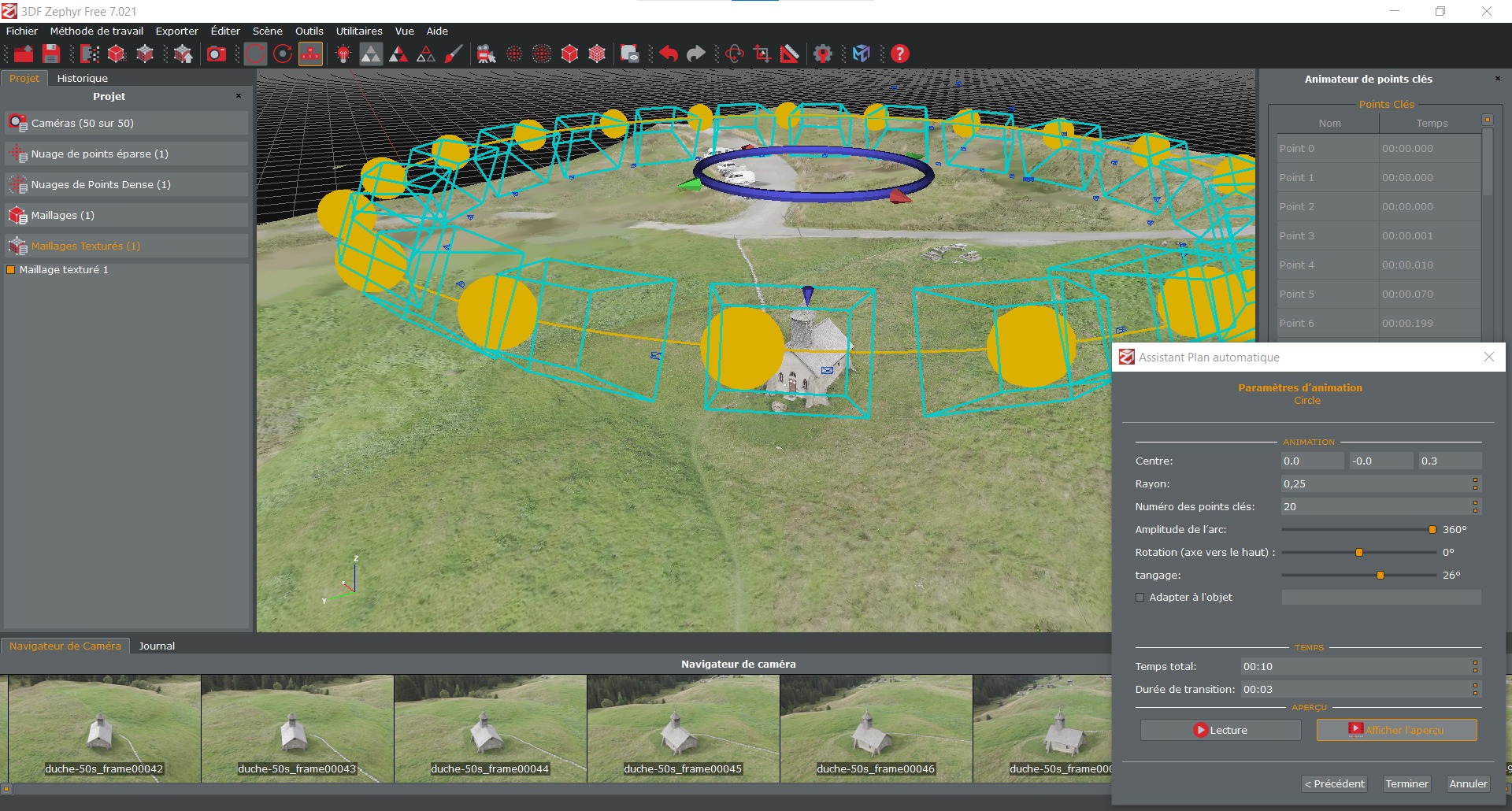Click the < Précédent button

[1335, 783]
